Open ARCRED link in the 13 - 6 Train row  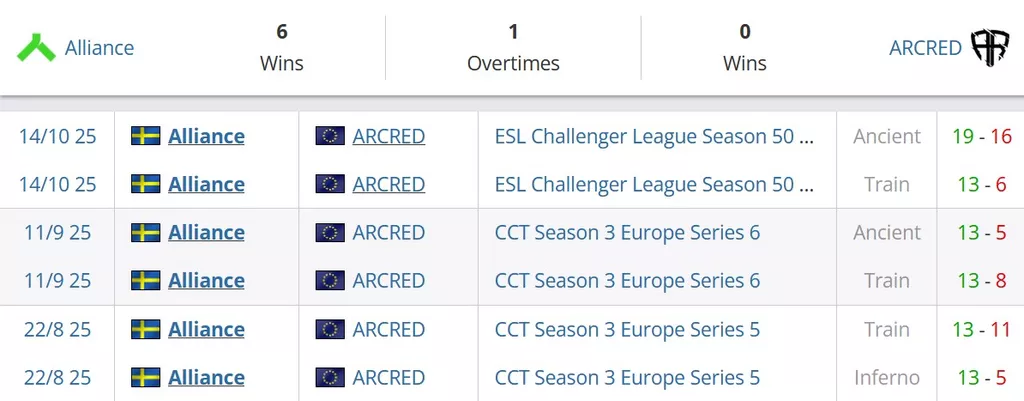tap(388, 184)
